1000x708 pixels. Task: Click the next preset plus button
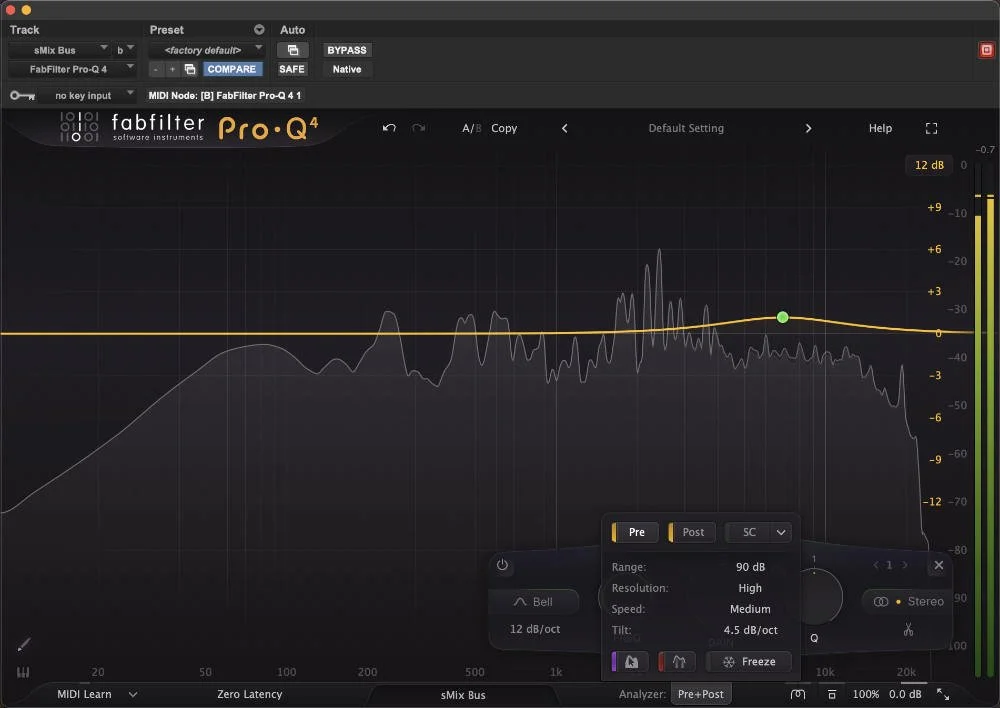(x=172, y=69)
